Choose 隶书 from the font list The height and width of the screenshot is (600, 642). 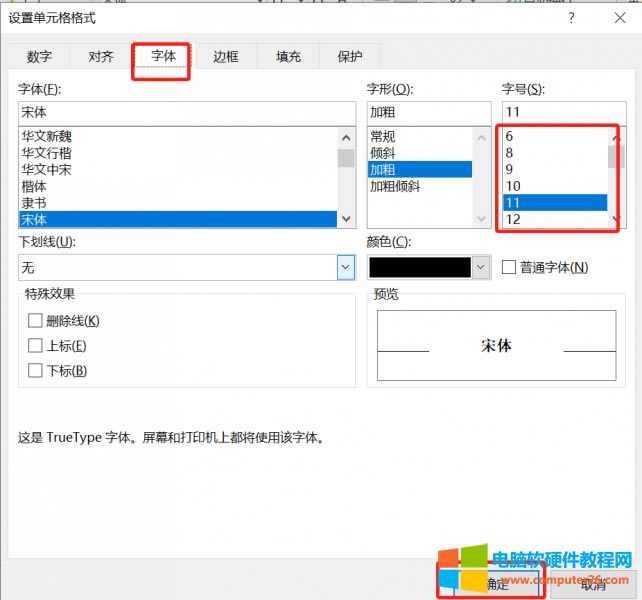point(178,203)
